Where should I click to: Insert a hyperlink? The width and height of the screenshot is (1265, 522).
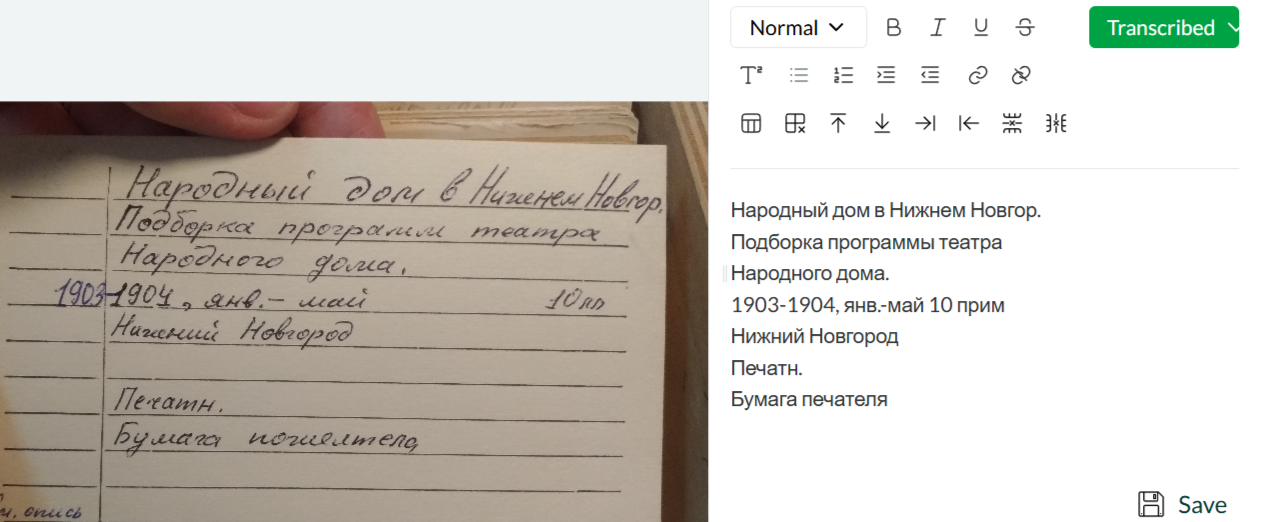(977, 75)
